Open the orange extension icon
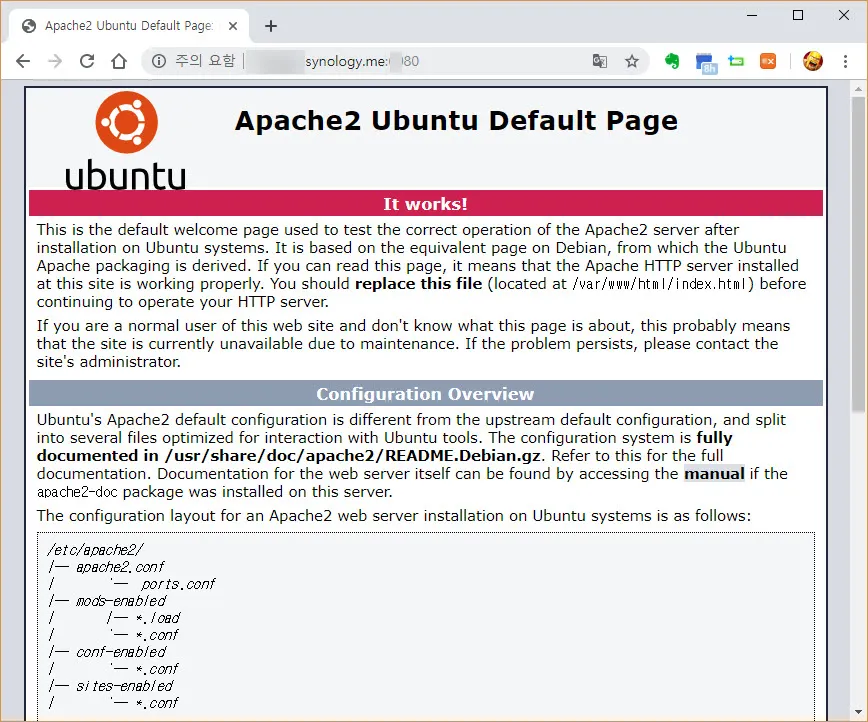The image size is (868, 722). coord(768,61)
